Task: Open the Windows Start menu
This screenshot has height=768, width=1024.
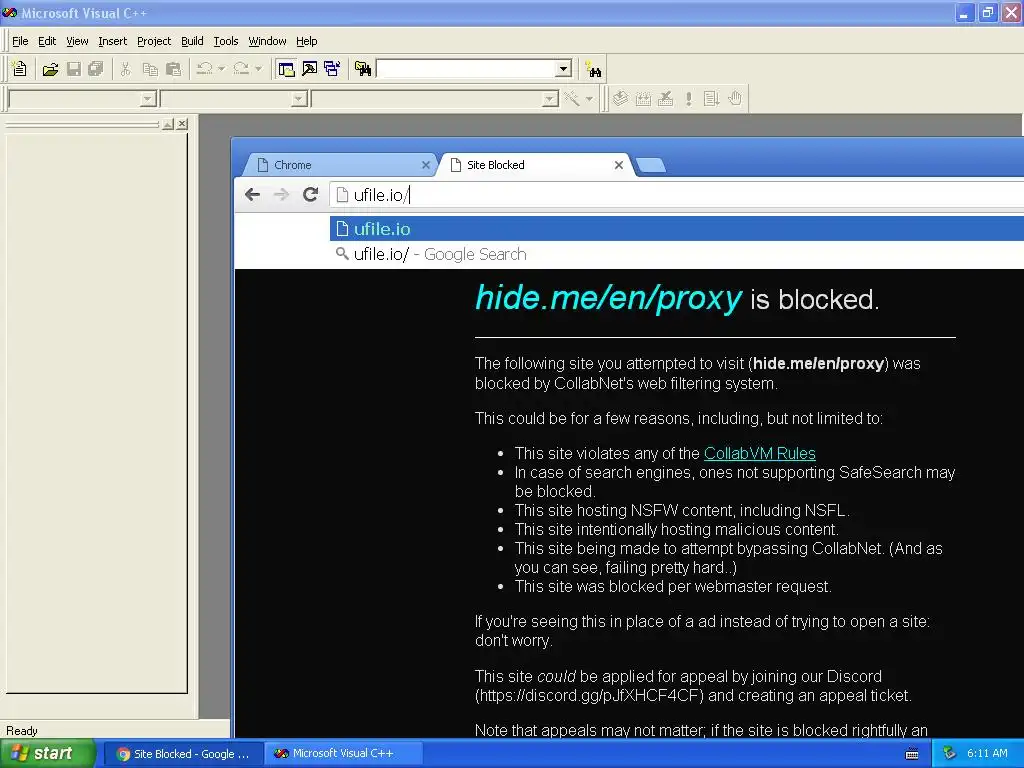Action: (47, 754)
